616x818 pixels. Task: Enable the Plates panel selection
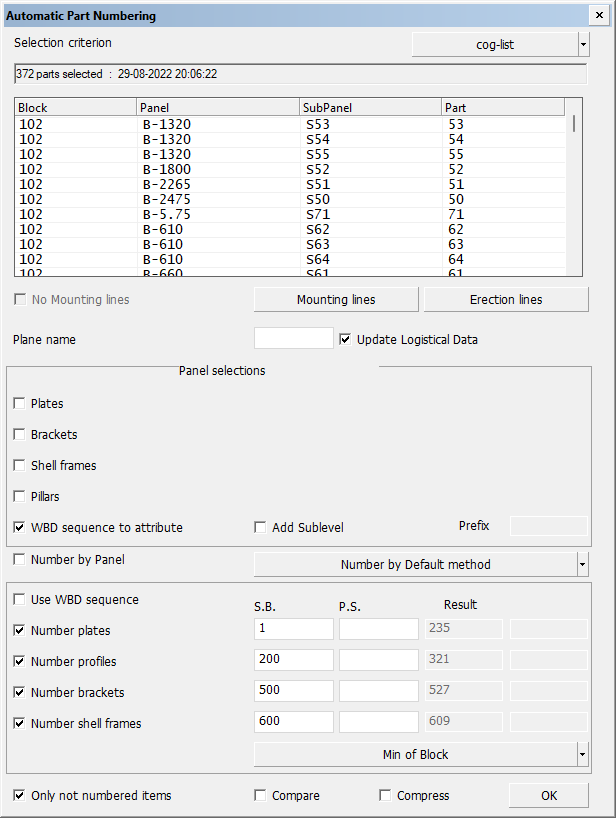click(20, 404)
